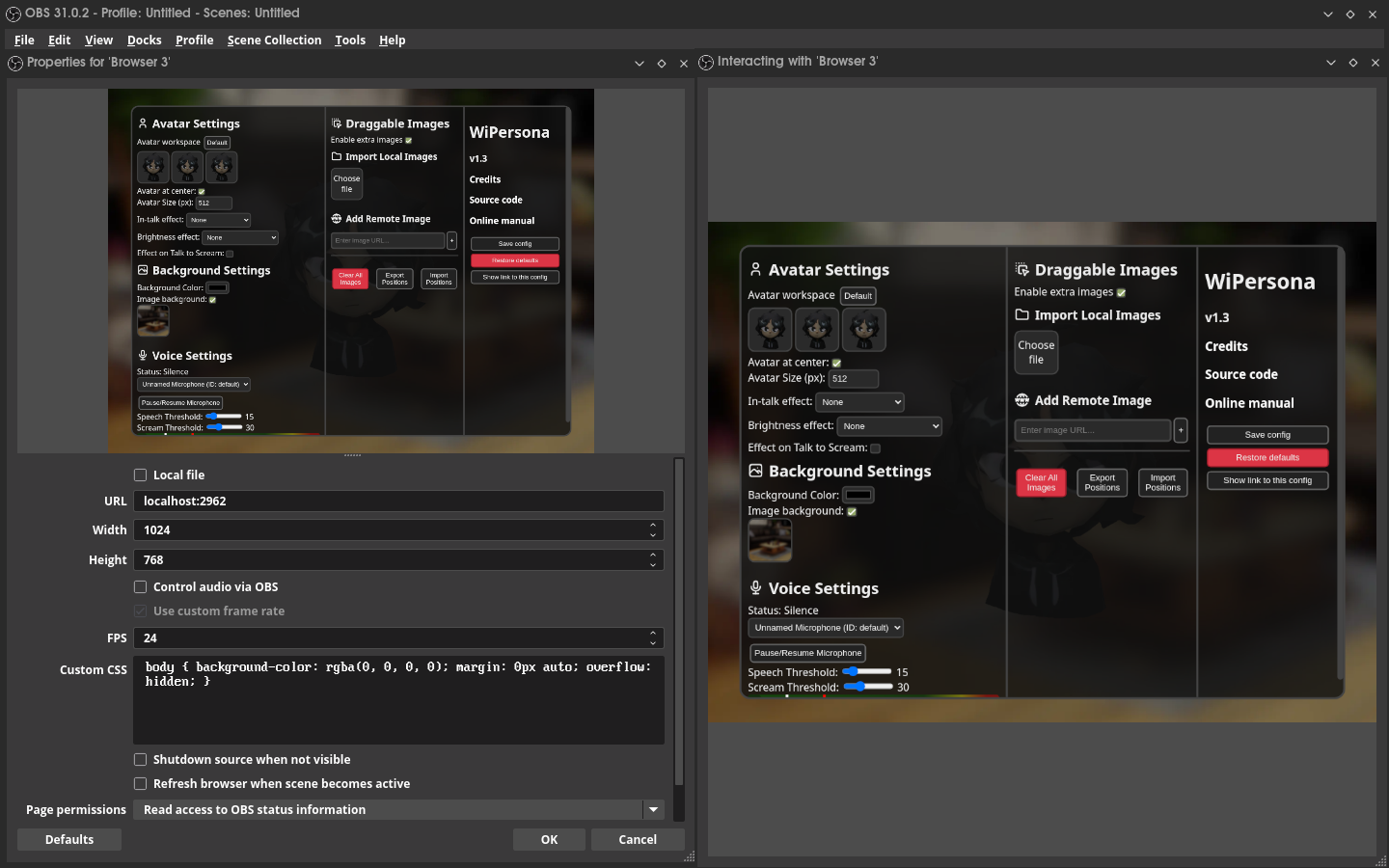The image size is (1389, 868).
Task: Click Clear All Images in Interact window
Action: (x=1041, y=483)
